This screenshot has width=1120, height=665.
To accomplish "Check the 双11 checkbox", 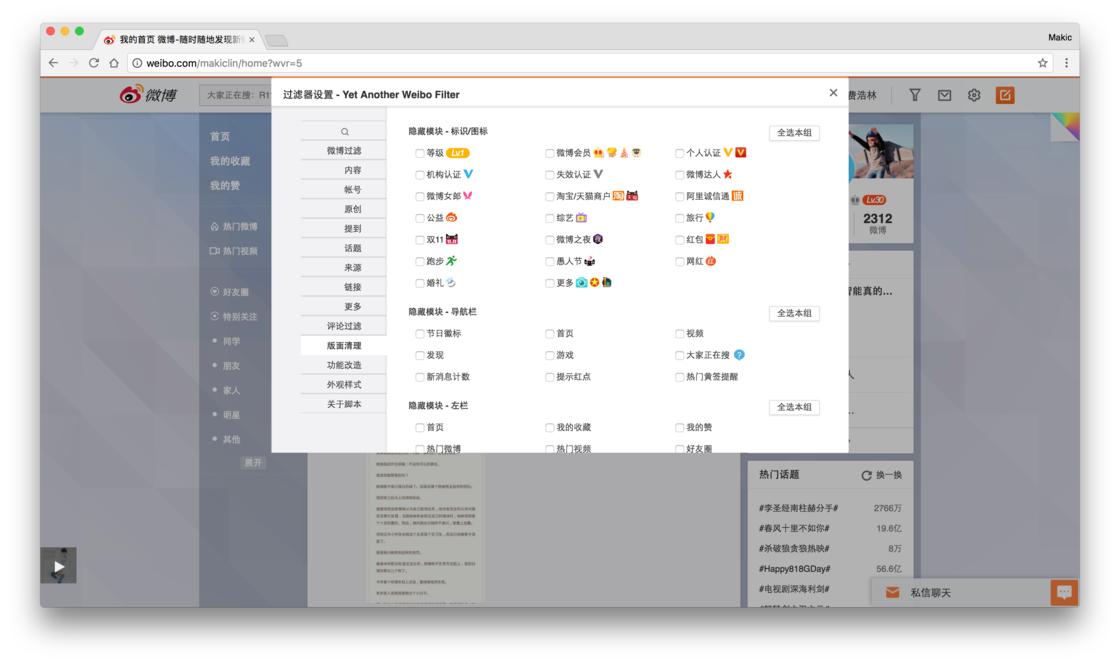I will pos(420,240).
